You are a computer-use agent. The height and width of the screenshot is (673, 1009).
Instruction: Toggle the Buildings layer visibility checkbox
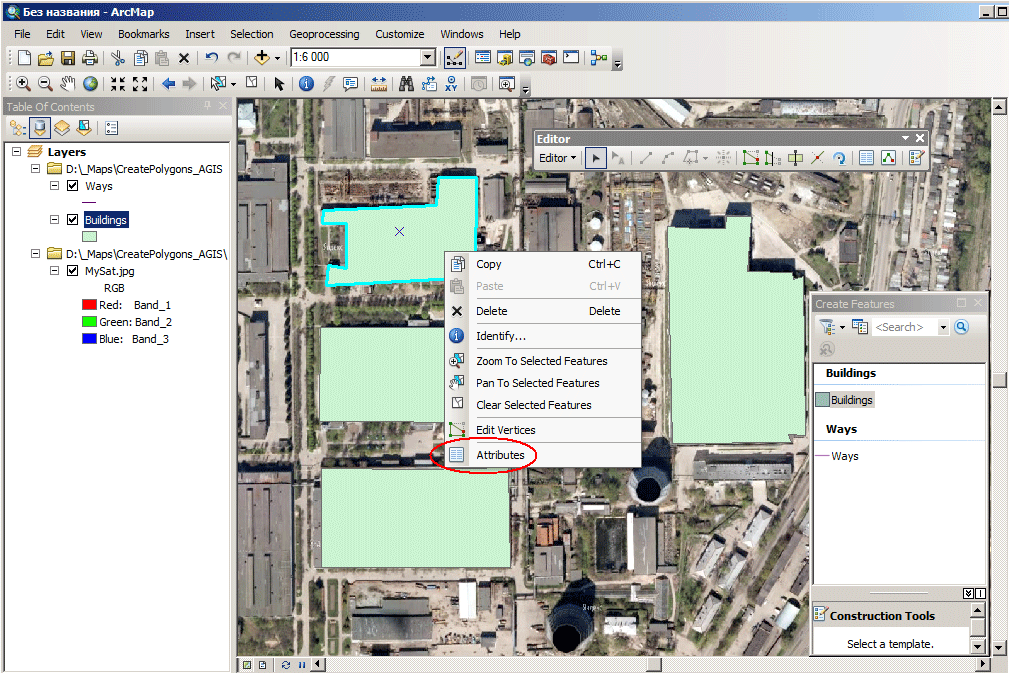[73, 219]
